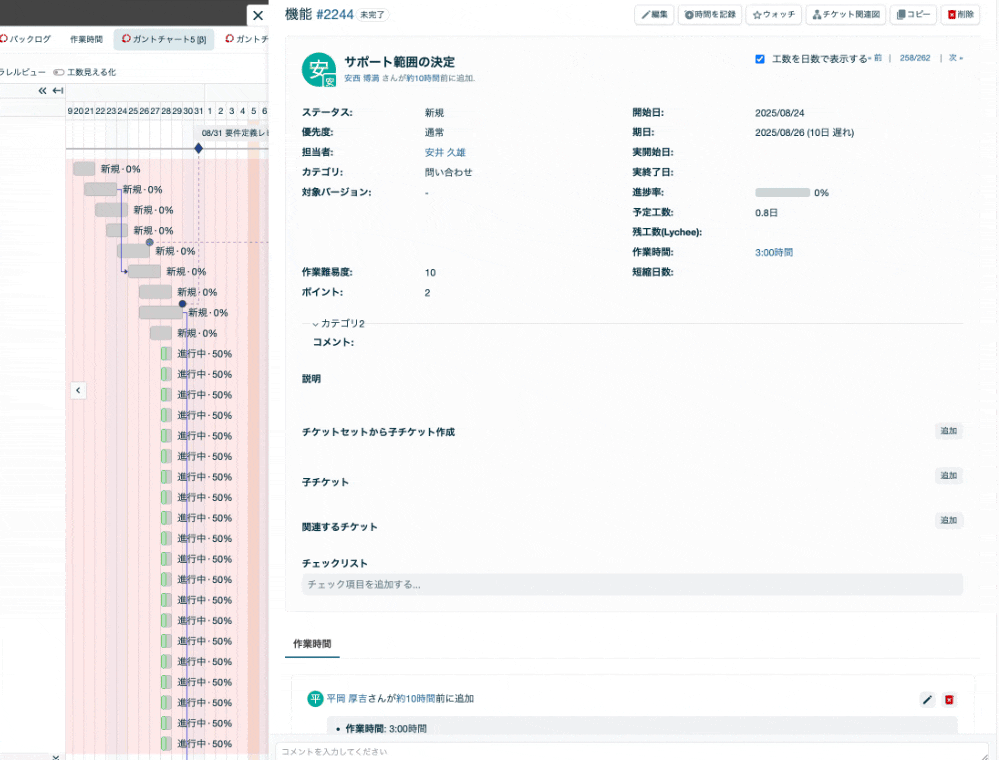Click the double-left chevron in Gantt header

point(42,91)
